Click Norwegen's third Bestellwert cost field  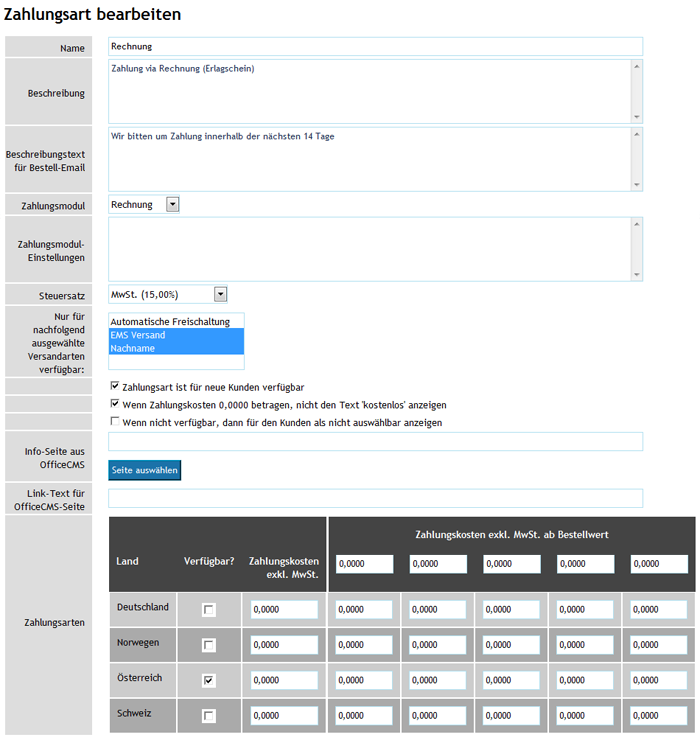511,645
